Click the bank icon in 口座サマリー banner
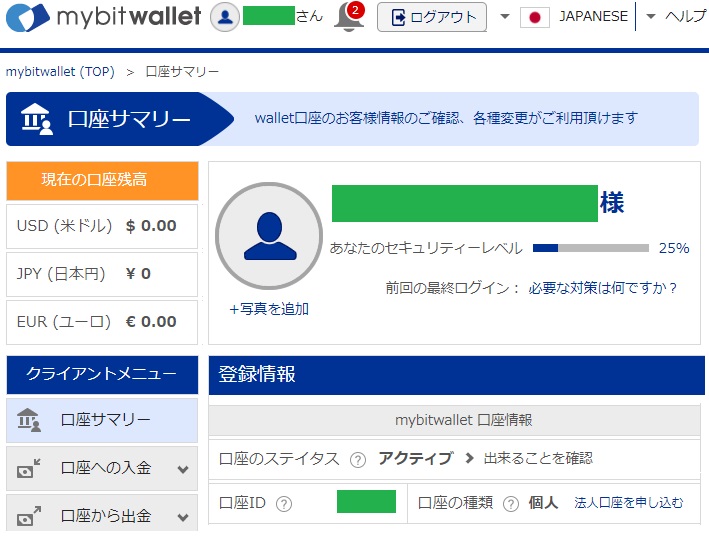The image size is (709, 536). (x=37, y=119)
